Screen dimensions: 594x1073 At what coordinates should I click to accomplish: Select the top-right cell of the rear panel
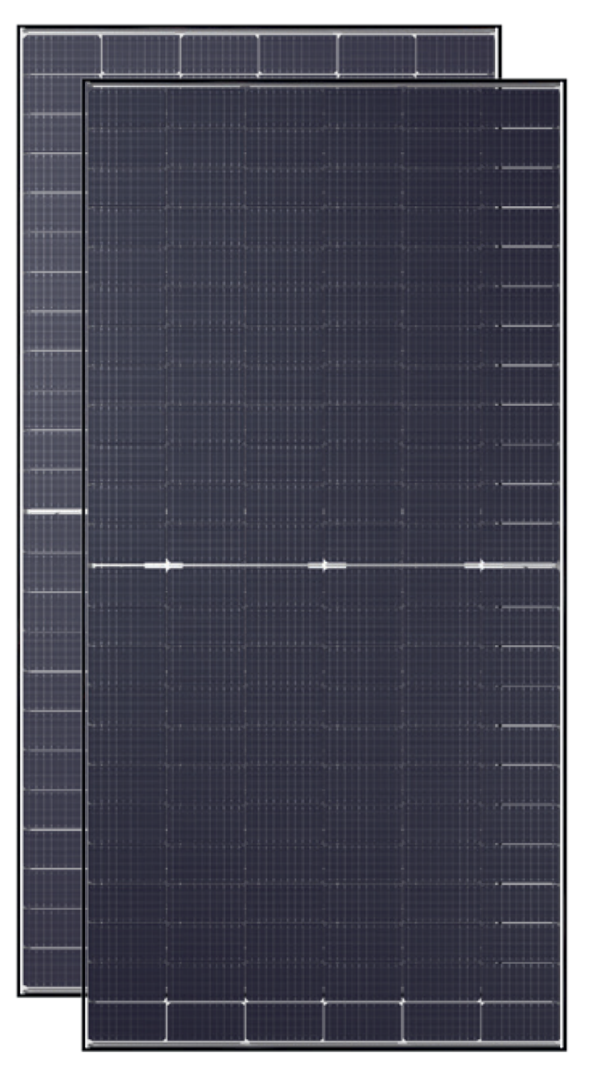click(455, 53)
